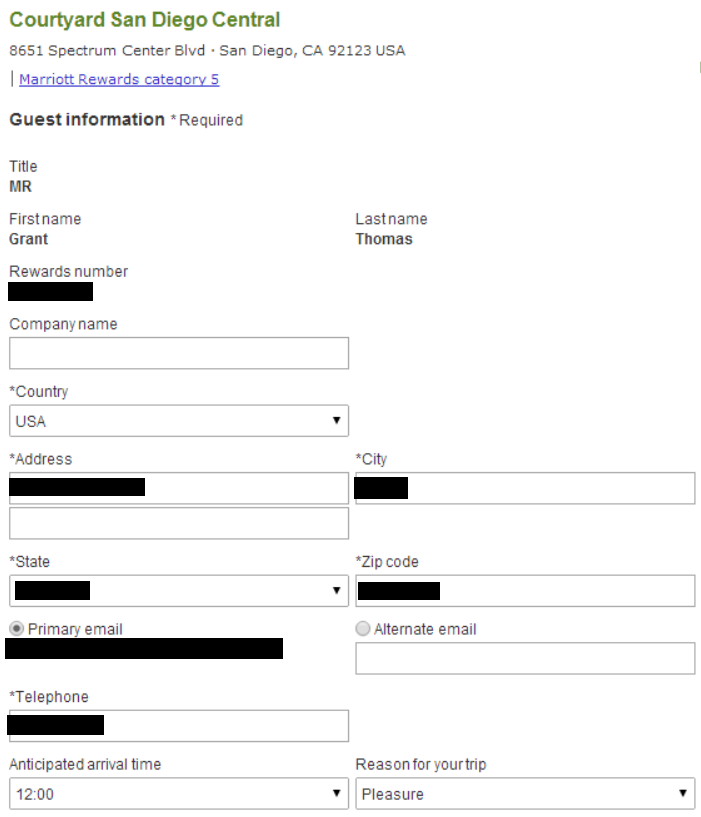Click the last name value Thomas
Screen dimensions: 701x817
(x=384, y=239)
